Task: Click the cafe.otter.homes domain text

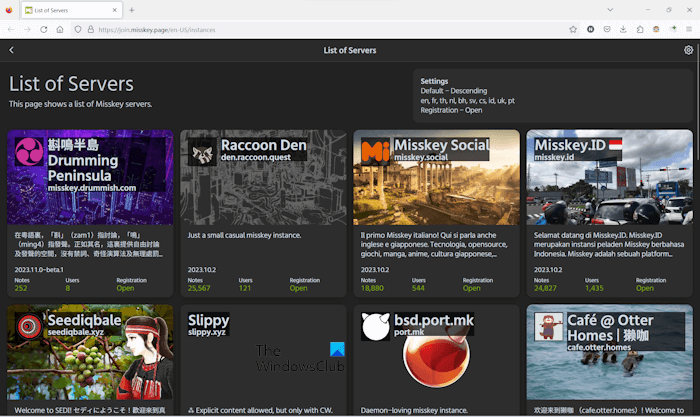Action: click(x=599, y=347)
